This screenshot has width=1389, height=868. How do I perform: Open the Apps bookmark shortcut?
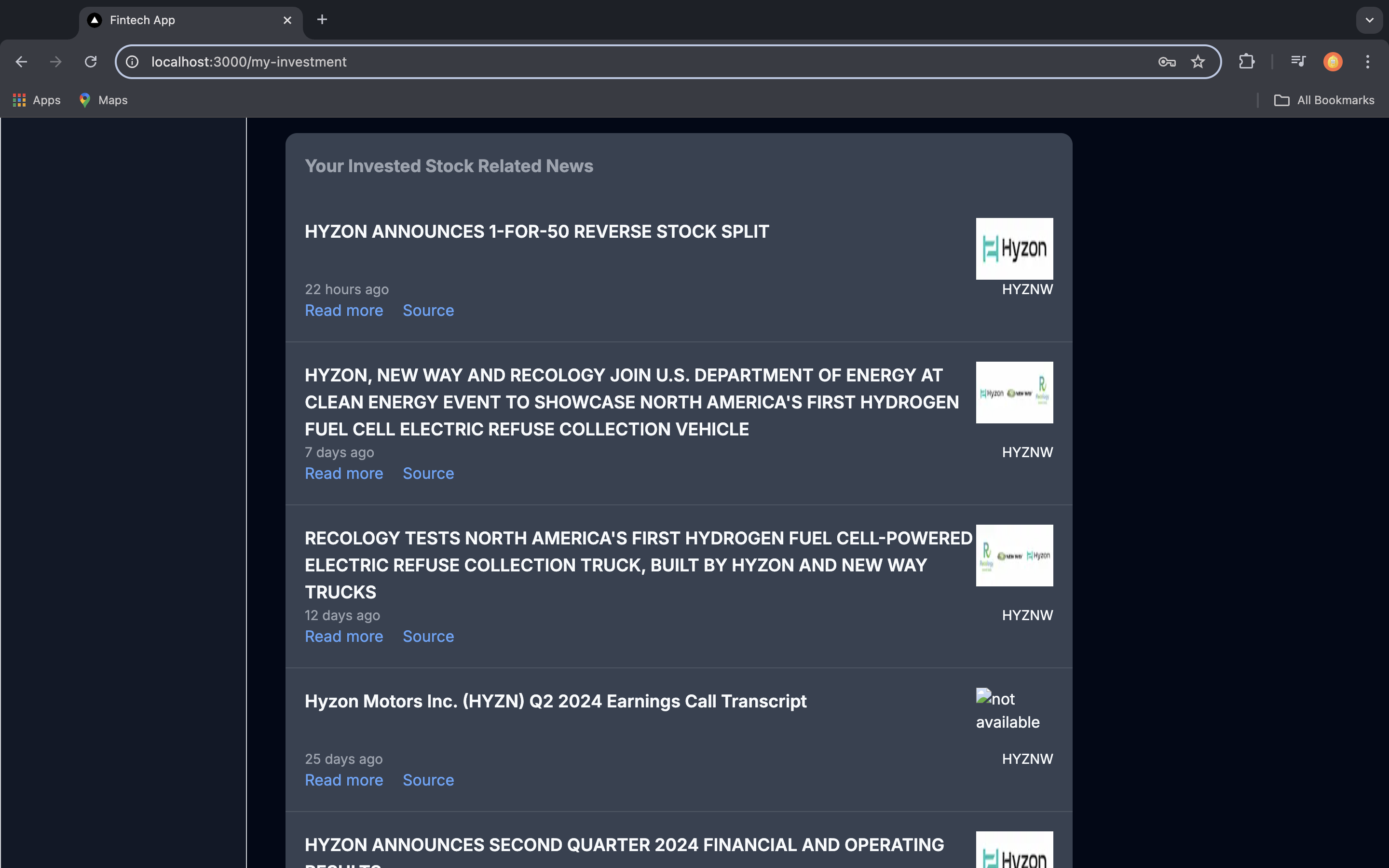pyautogui.click(x=37, y=100)
